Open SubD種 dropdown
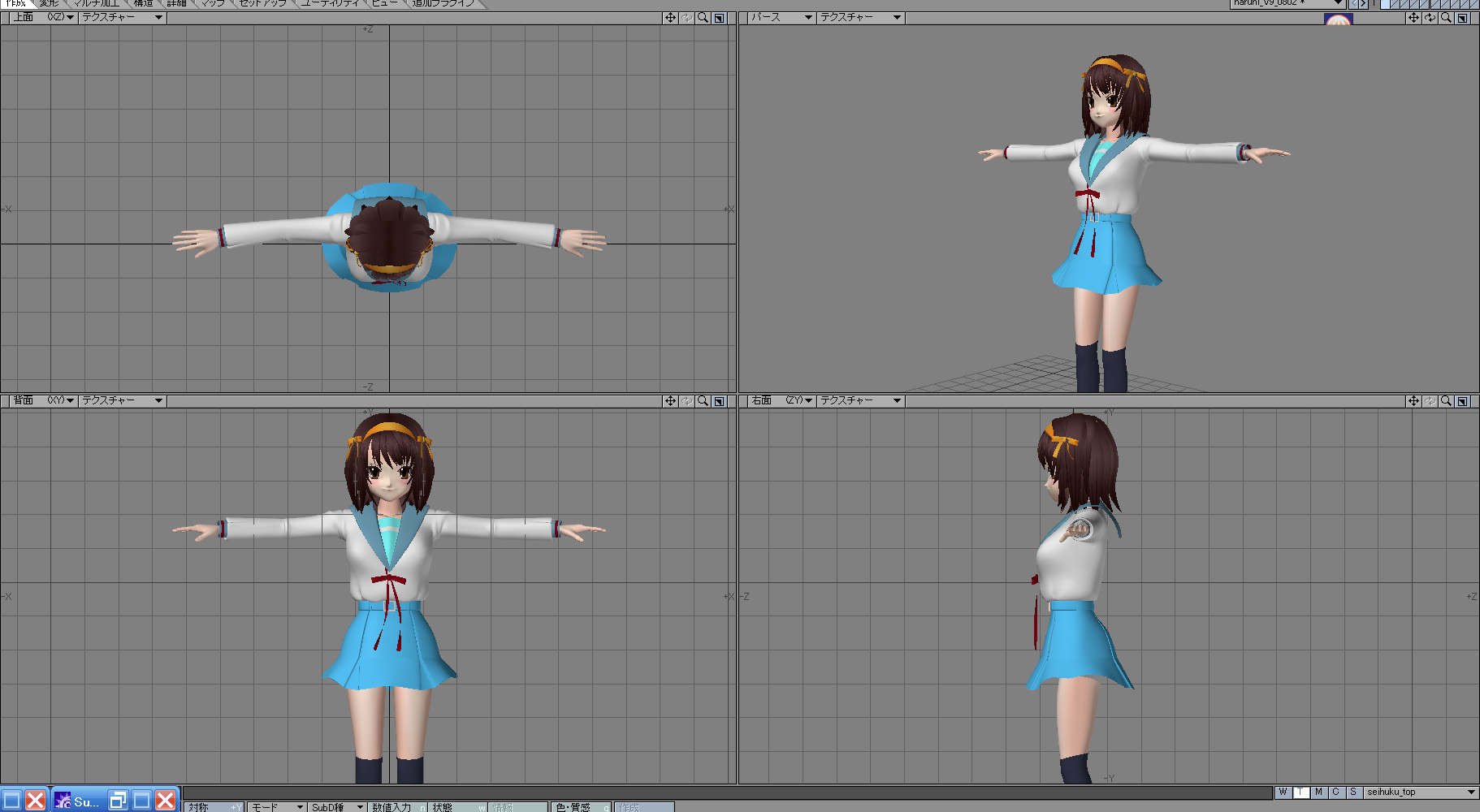Screen dimensions: 1480x812 337,807
